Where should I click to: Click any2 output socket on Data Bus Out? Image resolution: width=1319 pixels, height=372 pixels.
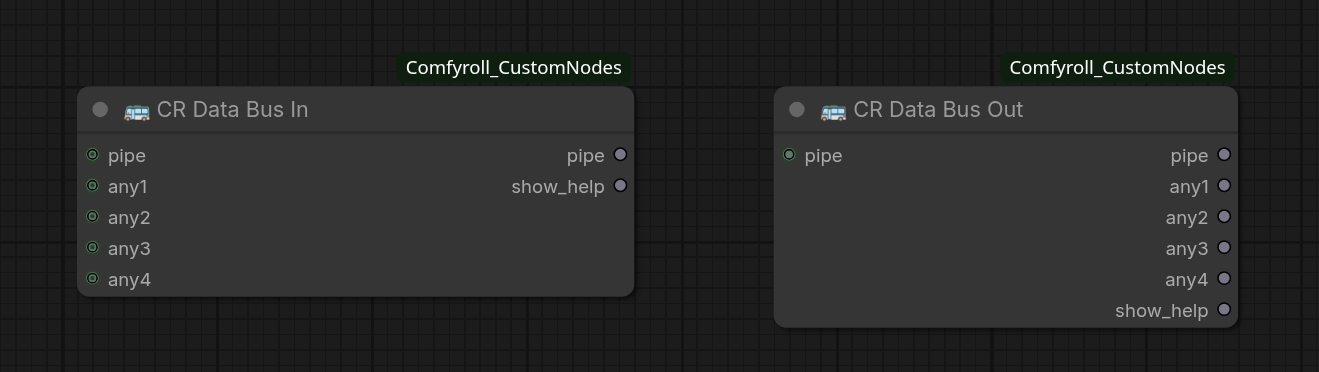point(1224,217)
